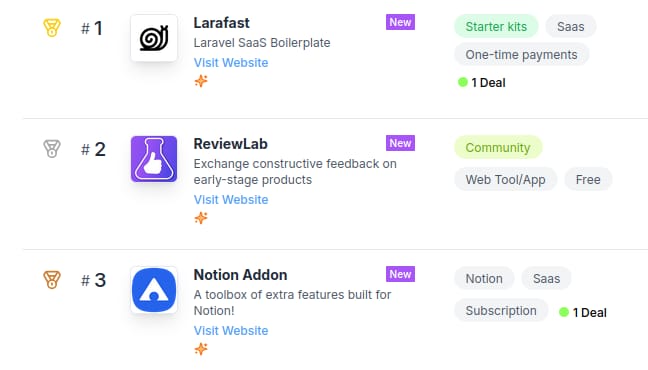Open the ReviewLab flask logo

point(154,159)
